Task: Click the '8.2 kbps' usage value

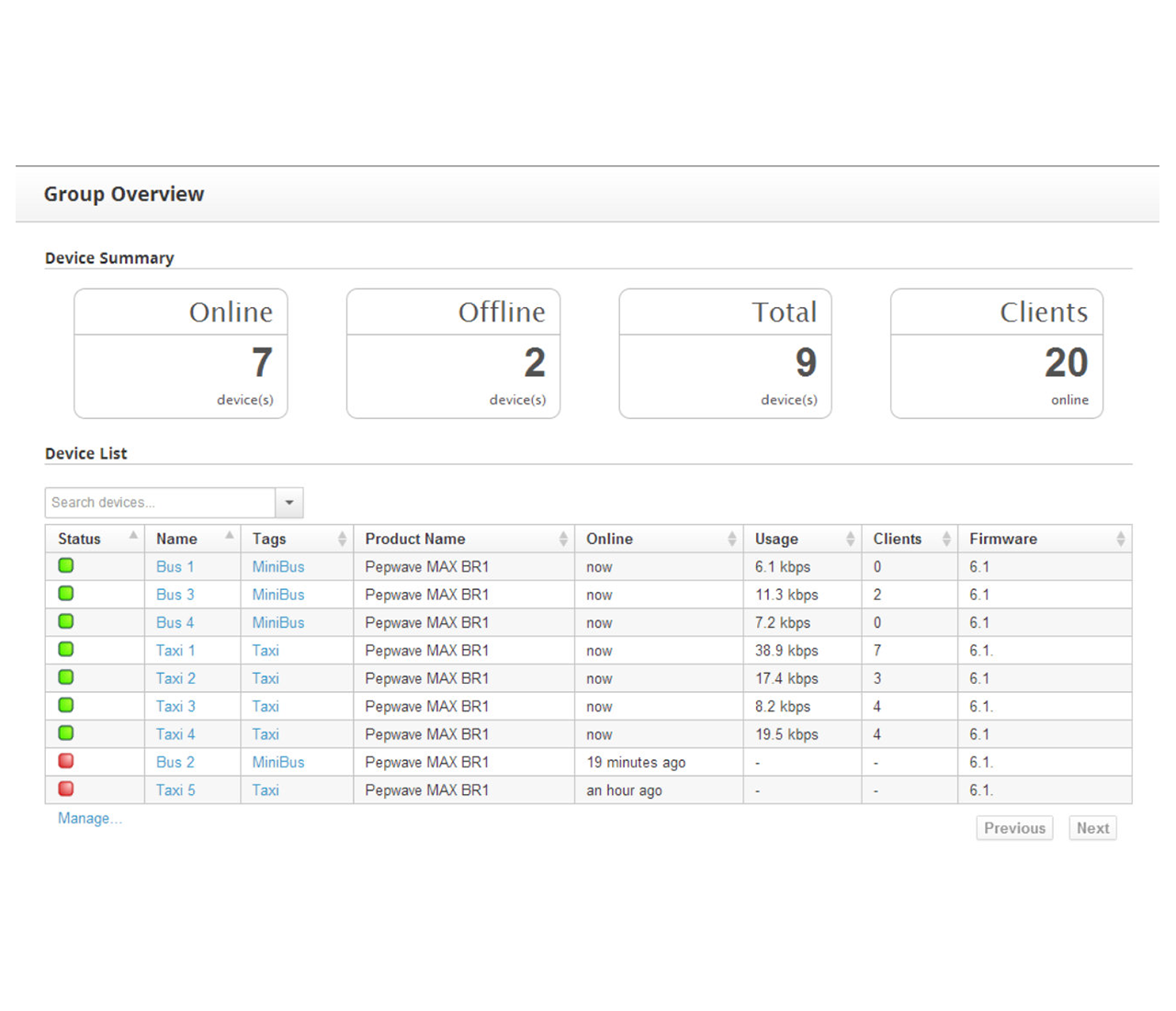Action: (x=783, y=706)
